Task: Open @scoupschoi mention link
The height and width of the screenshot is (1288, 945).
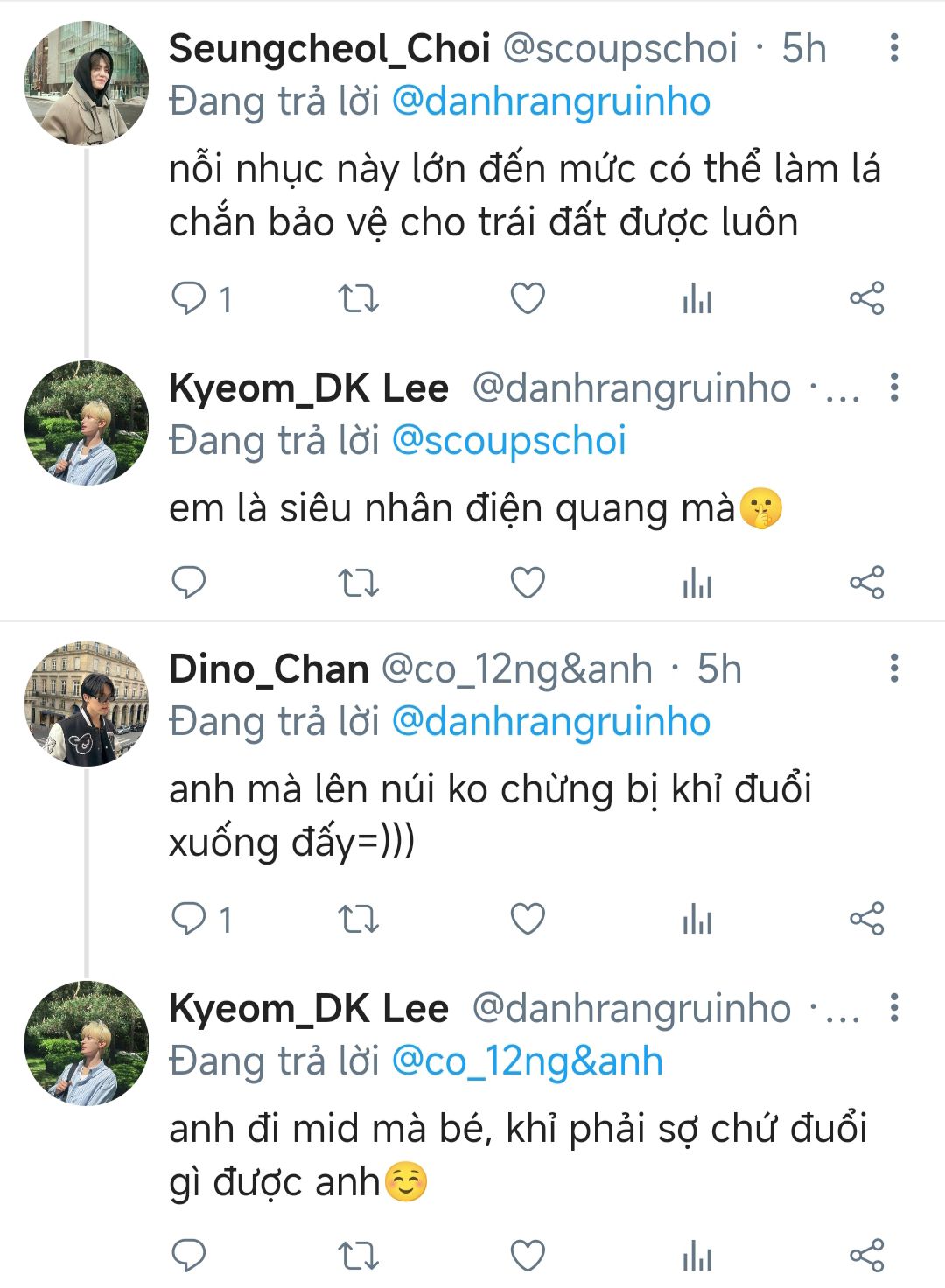Action: click(x=508, y=441)
